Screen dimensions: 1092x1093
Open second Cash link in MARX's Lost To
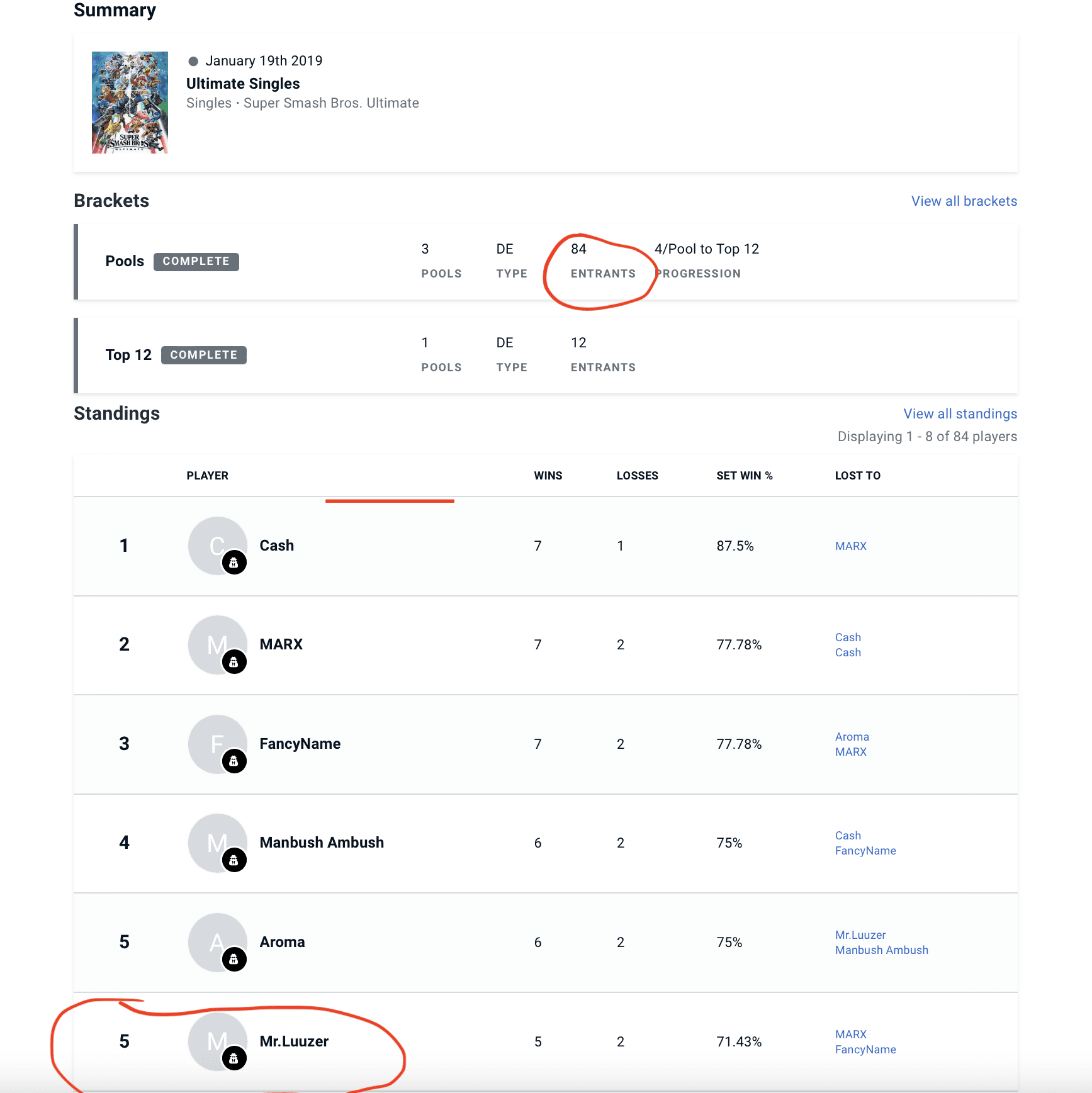[x=848, y=653]
